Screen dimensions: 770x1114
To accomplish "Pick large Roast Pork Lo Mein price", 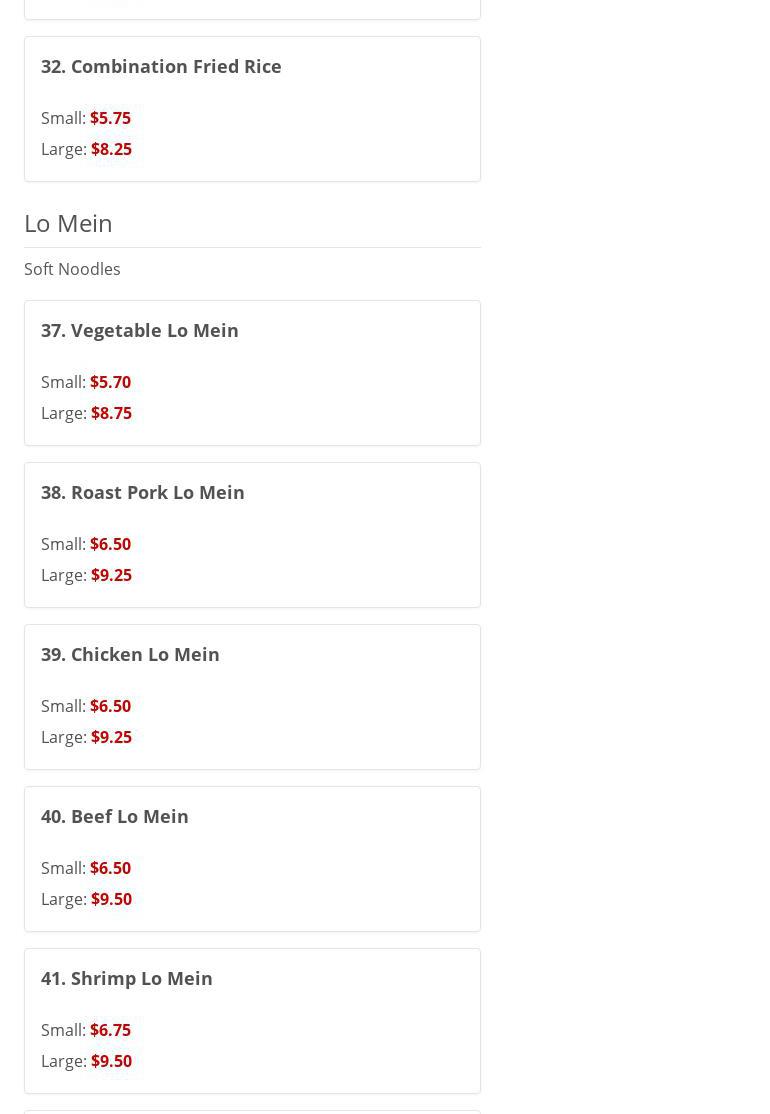I will point(111,575).
